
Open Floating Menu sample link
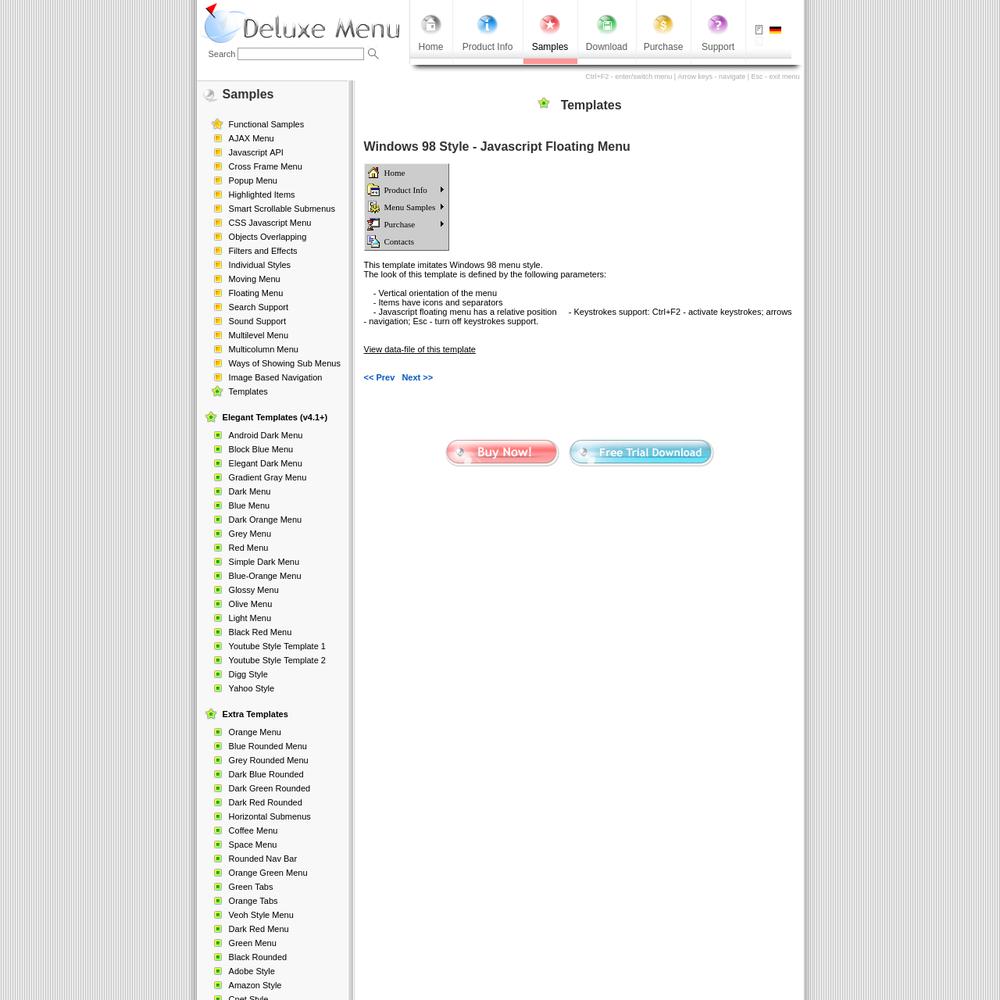(256, 293)
